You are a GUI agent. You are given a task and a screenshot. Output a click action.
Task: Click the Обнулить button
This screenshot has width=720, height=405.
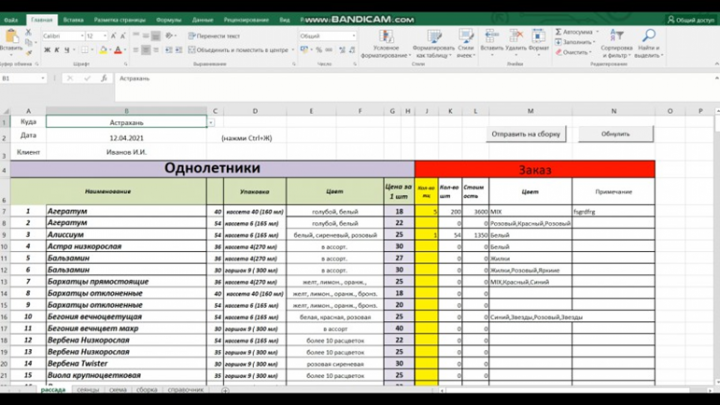pos(615,134)
